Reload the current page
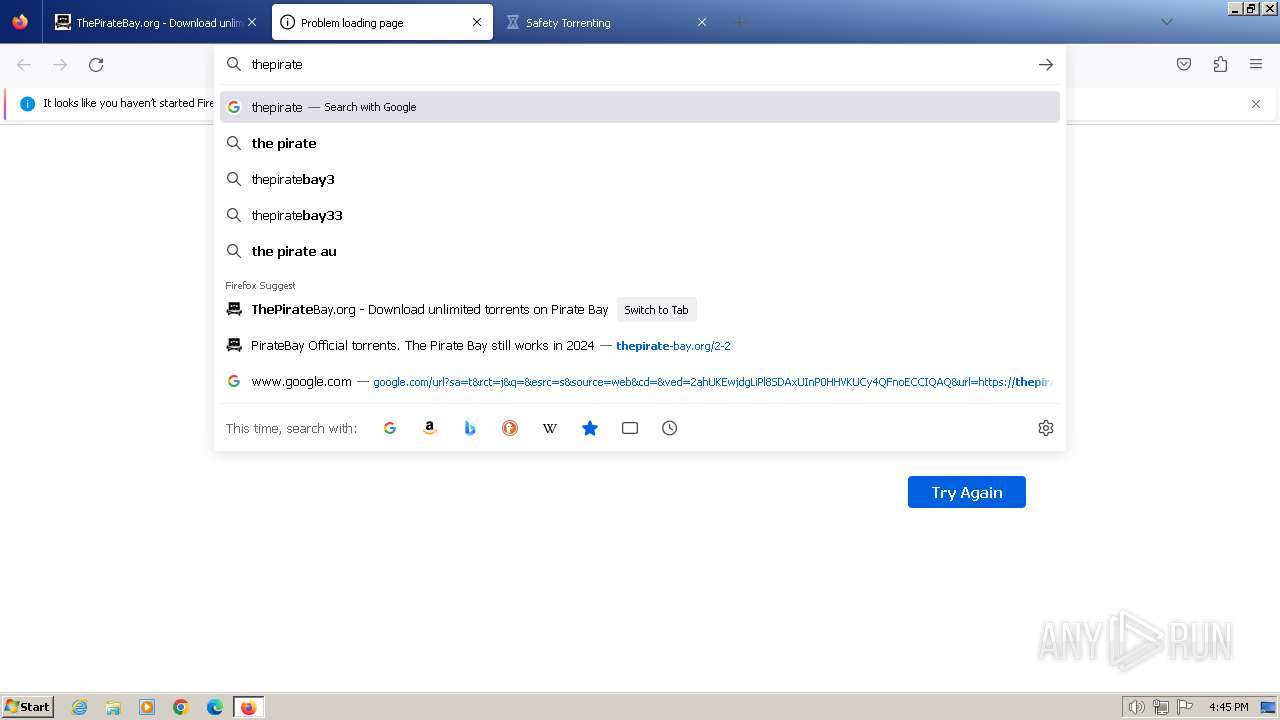The width and height of the screenshot is (1280, 720). [x=96, y=65]
